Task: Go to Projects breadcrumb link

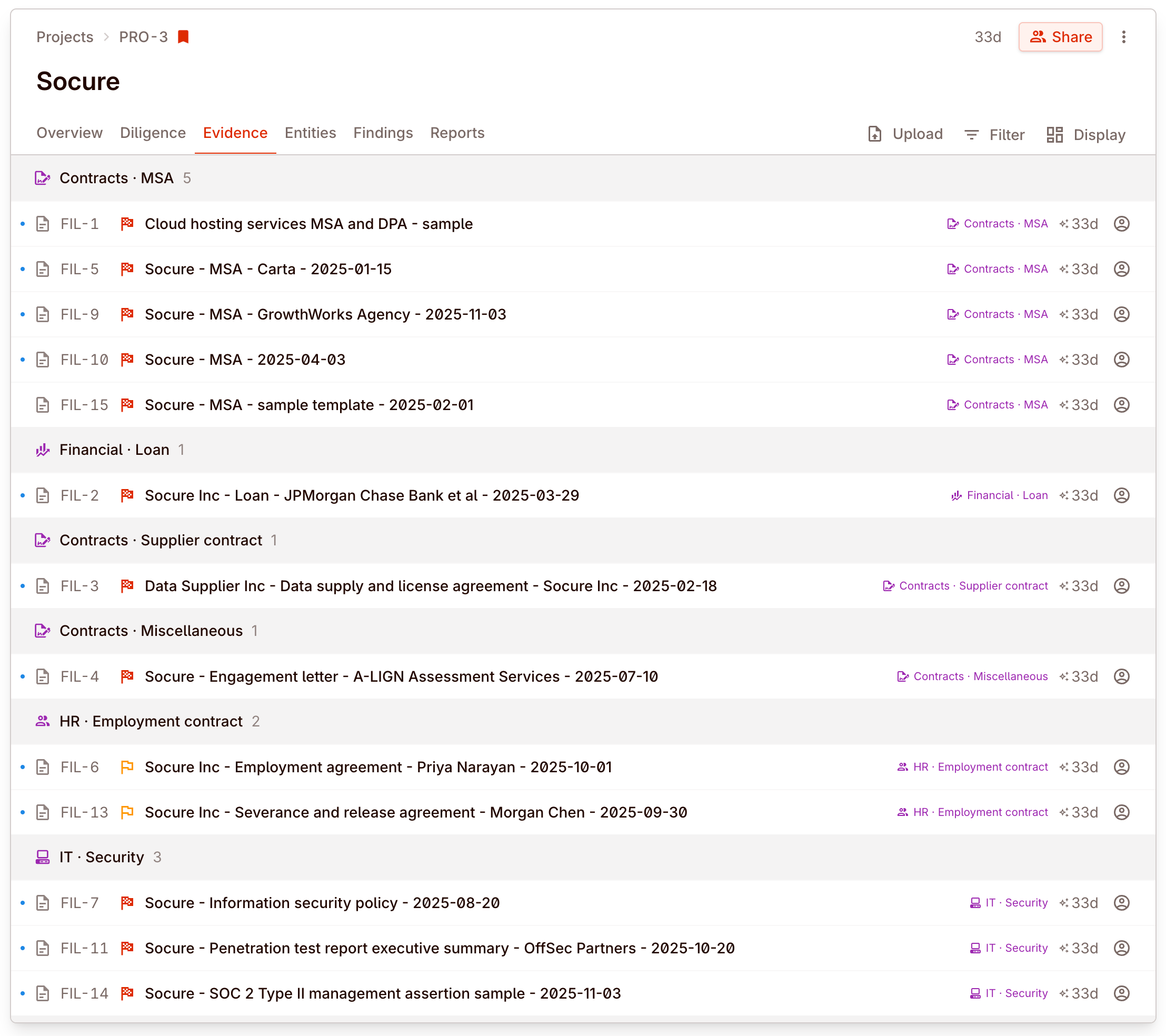Action: pos(64,37)
